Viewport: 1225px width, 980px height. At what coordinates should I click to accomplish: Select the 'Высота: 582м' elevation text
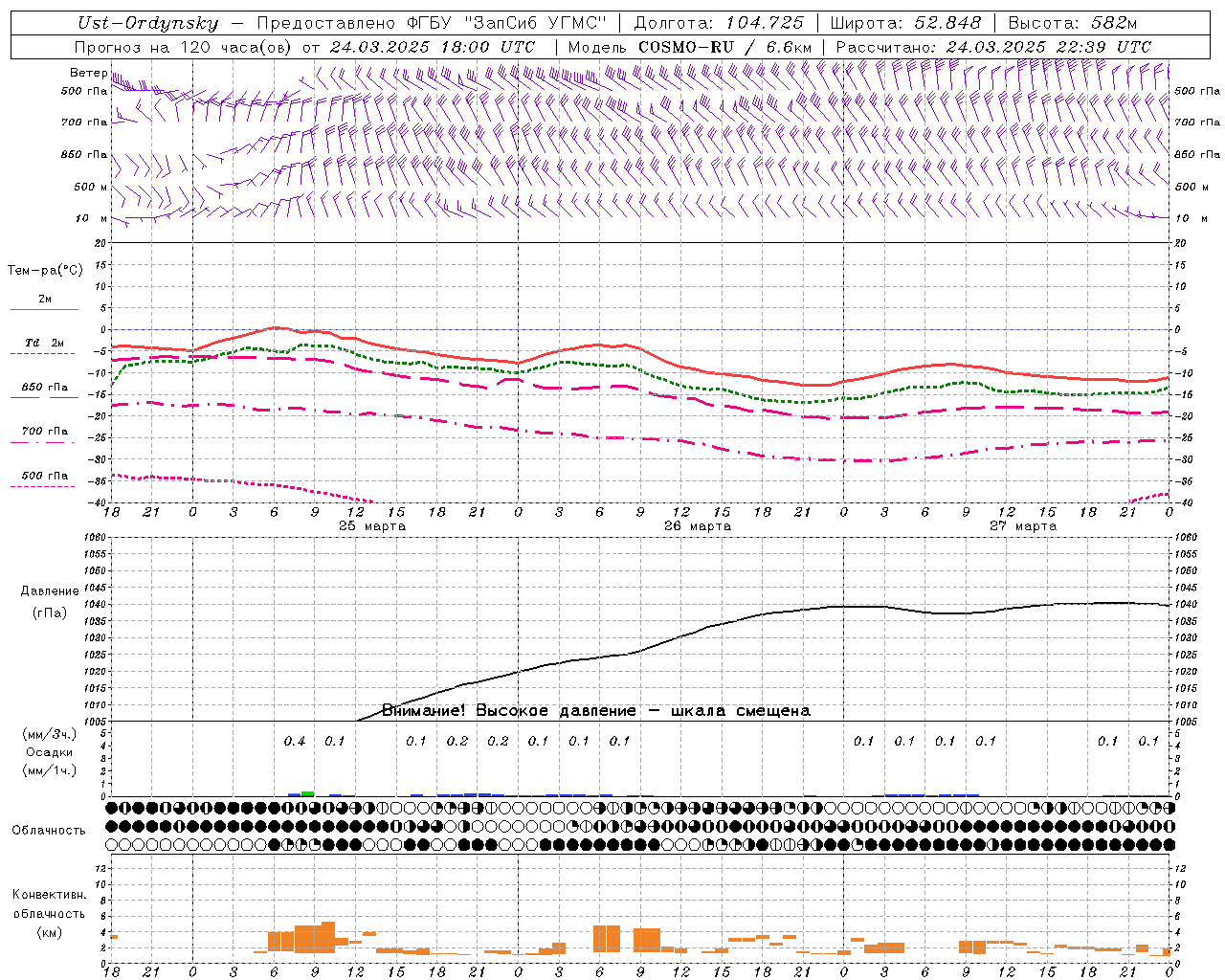tap(1073, 23)
